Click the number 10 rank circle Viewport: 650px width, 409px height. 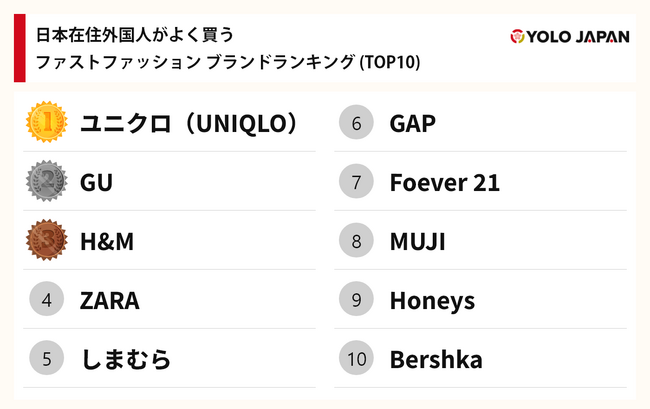pyautogui.click(x=356, y=359)
